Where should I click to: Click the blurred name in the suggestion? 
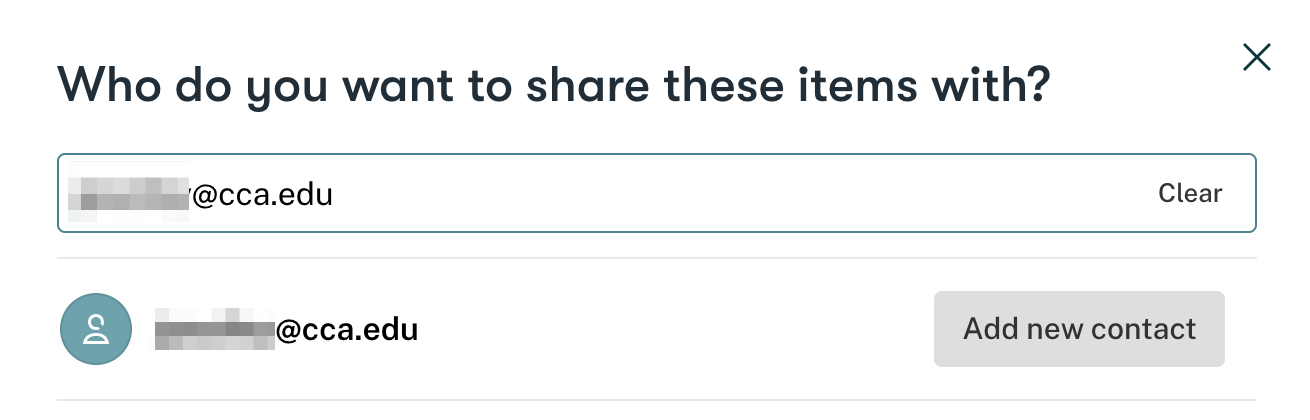click(x=214, y=329)
